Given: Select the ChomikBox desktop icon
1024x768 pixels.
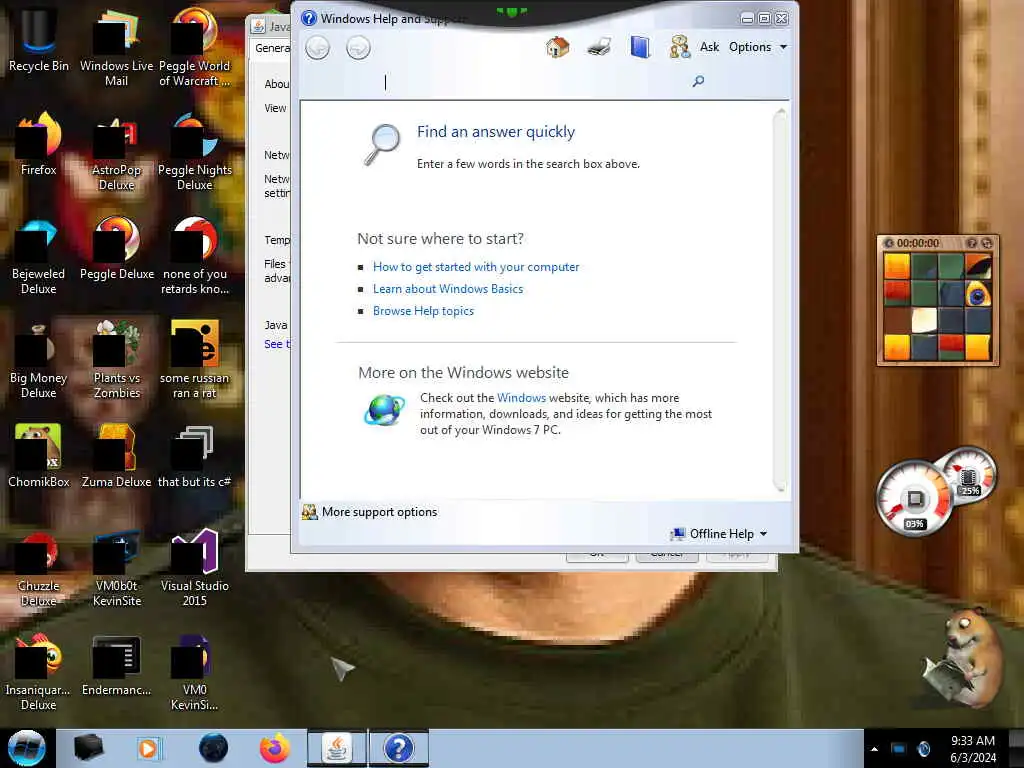Looking at the screenshot, I should [39, 456].
